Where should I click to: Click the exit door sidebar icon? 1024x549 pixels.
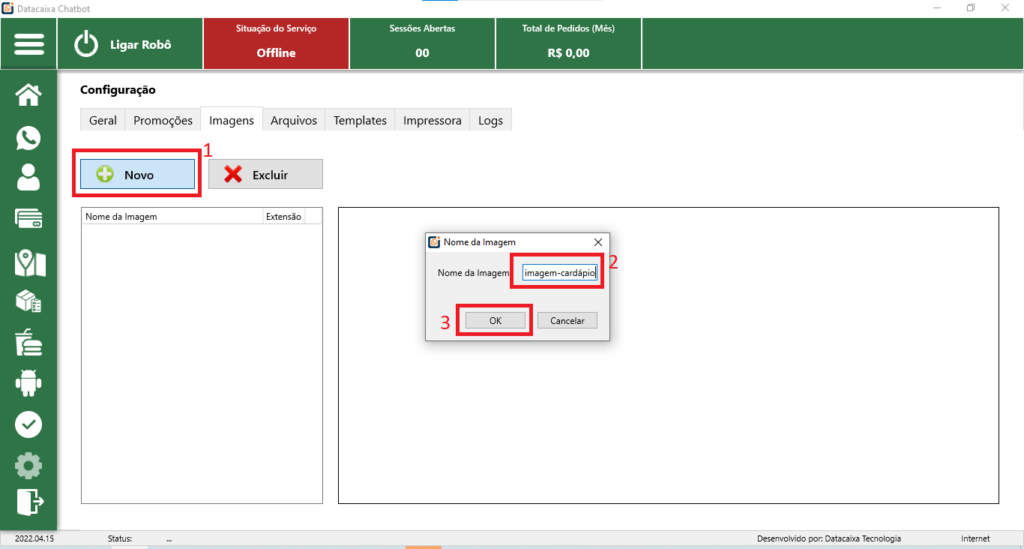(x=29, y=500)
